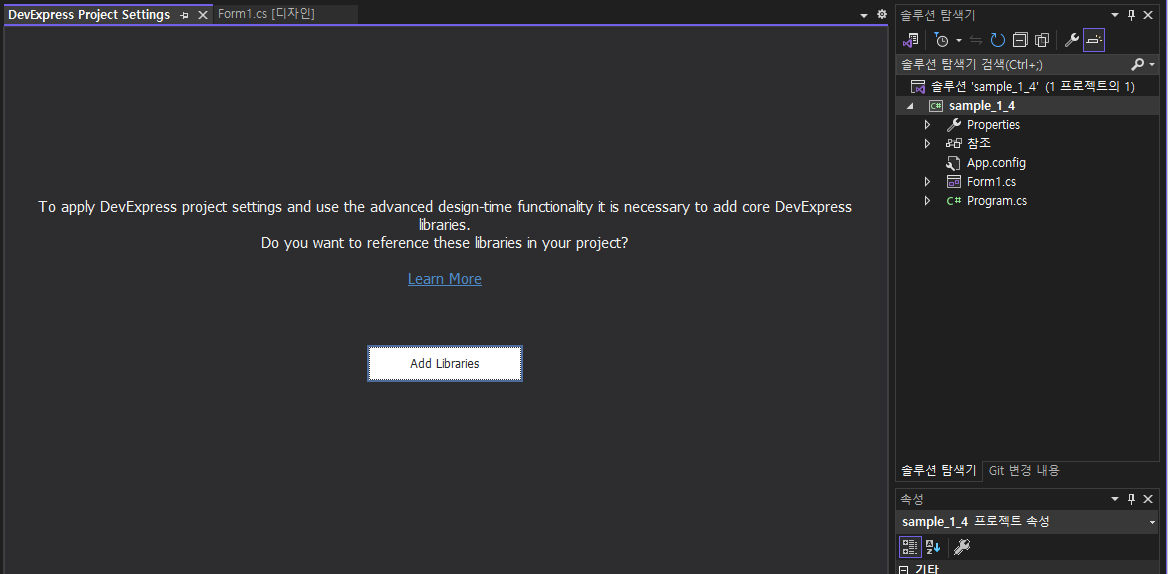
Task: Toggle auto-hide pin on 솔루션 탐색기 panel
Action: pos(1132,15)
